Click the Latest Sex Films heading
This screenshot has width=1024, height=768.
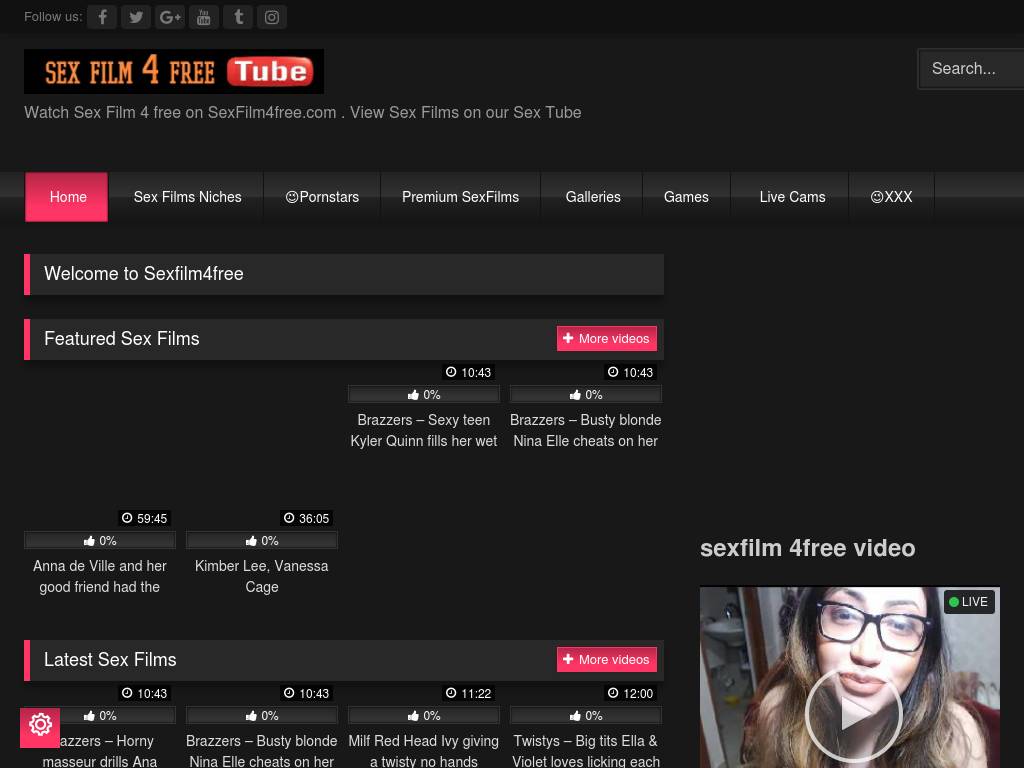point(110,660)
